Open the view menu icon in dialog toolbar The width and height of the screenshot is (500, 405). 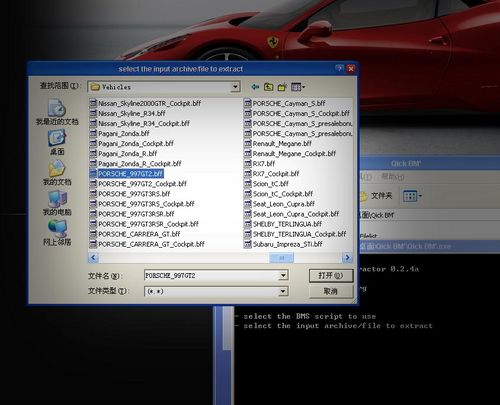(298, 87)
